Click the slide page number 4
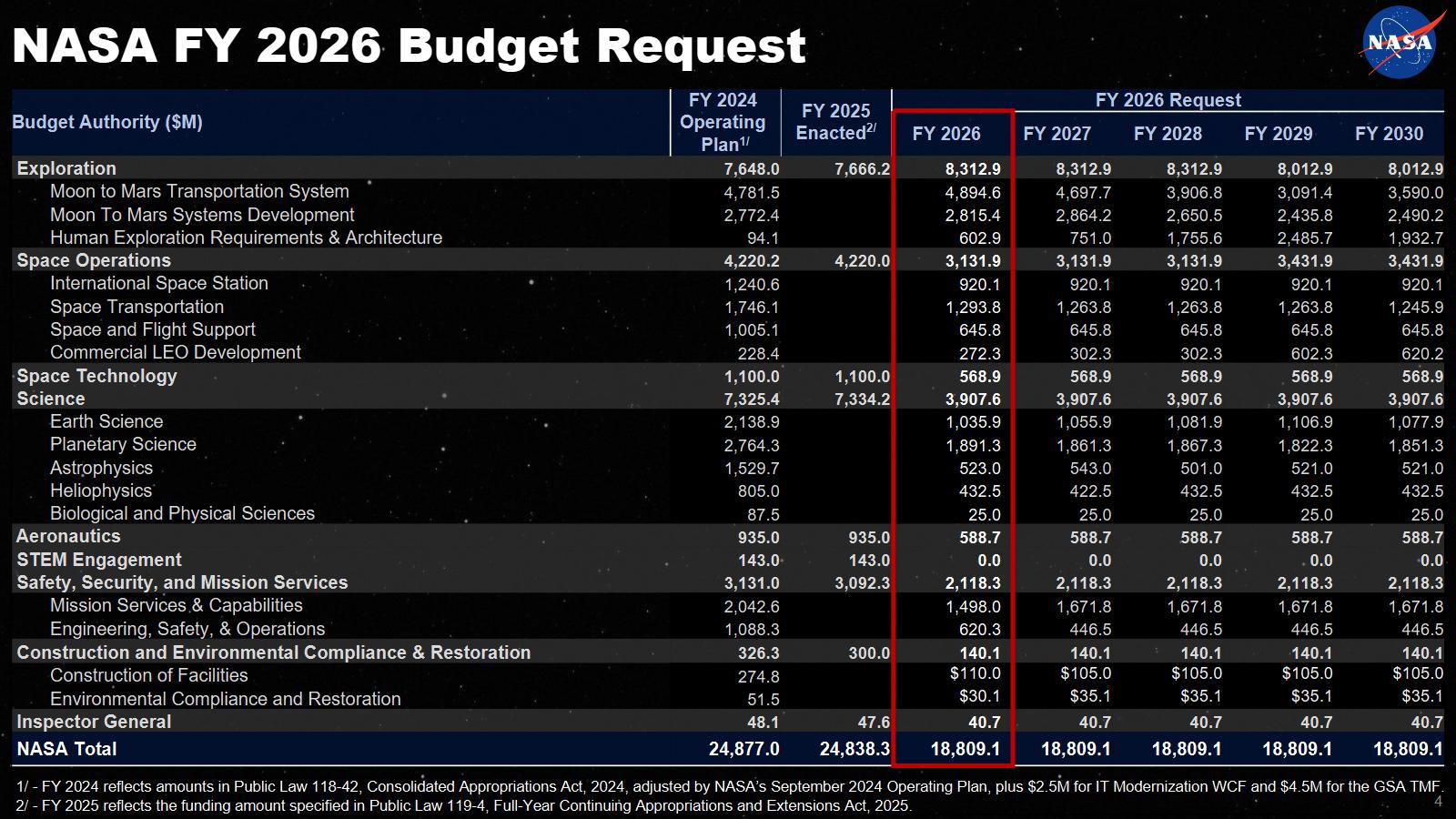 pyautogui.click(x=1438, y=802)
